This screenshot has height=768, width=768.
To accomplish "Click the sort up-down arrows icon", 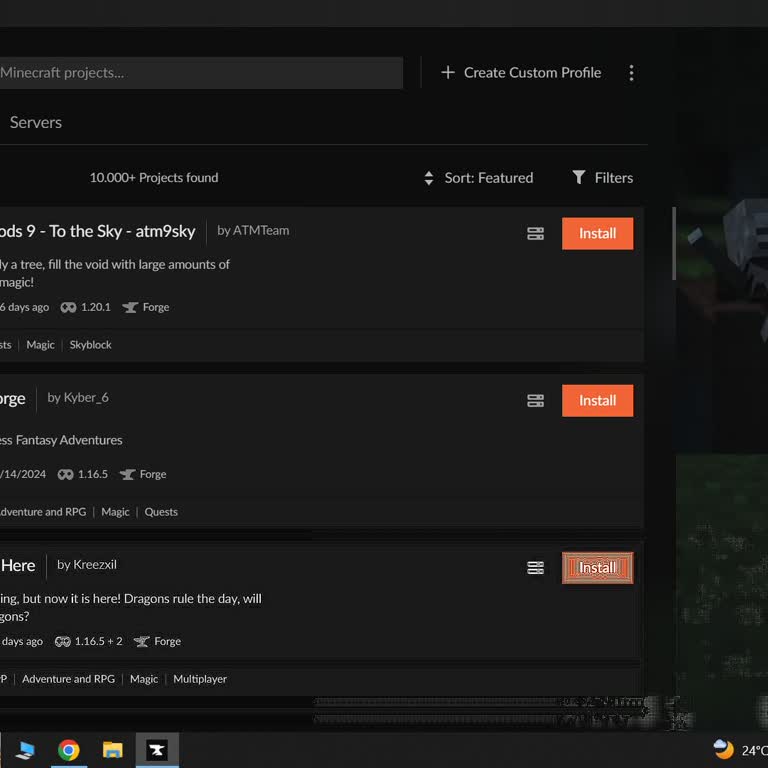I will click(x=429, y=178).
